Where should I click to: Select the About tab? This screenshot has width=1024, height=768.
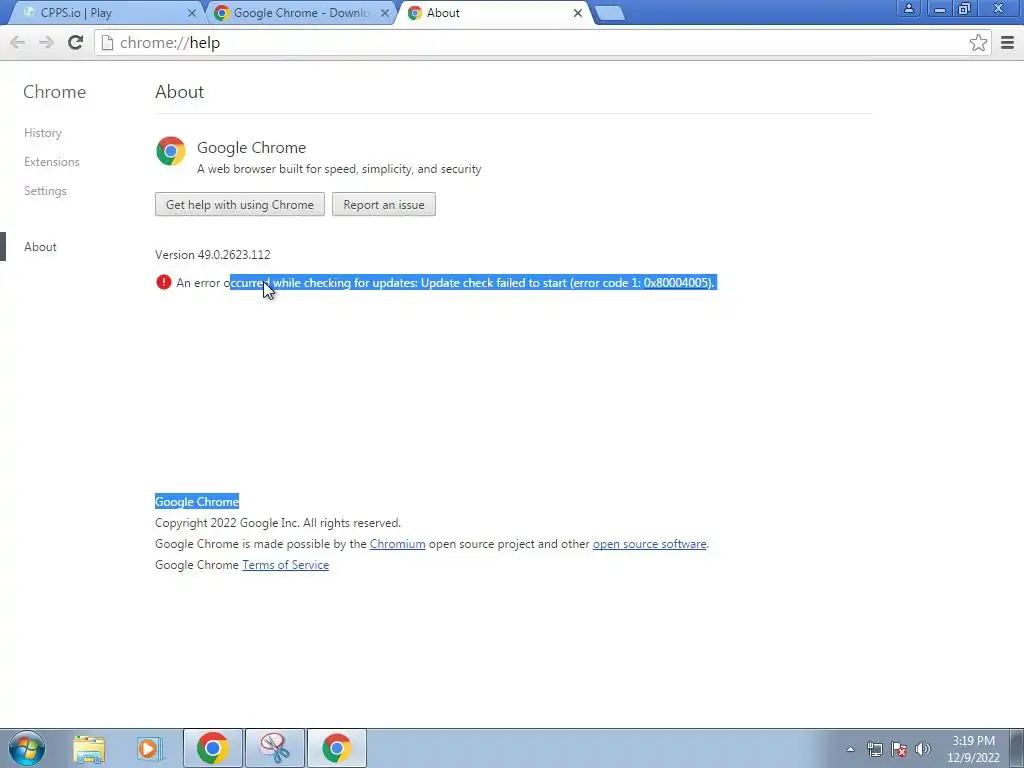[493, 13]
